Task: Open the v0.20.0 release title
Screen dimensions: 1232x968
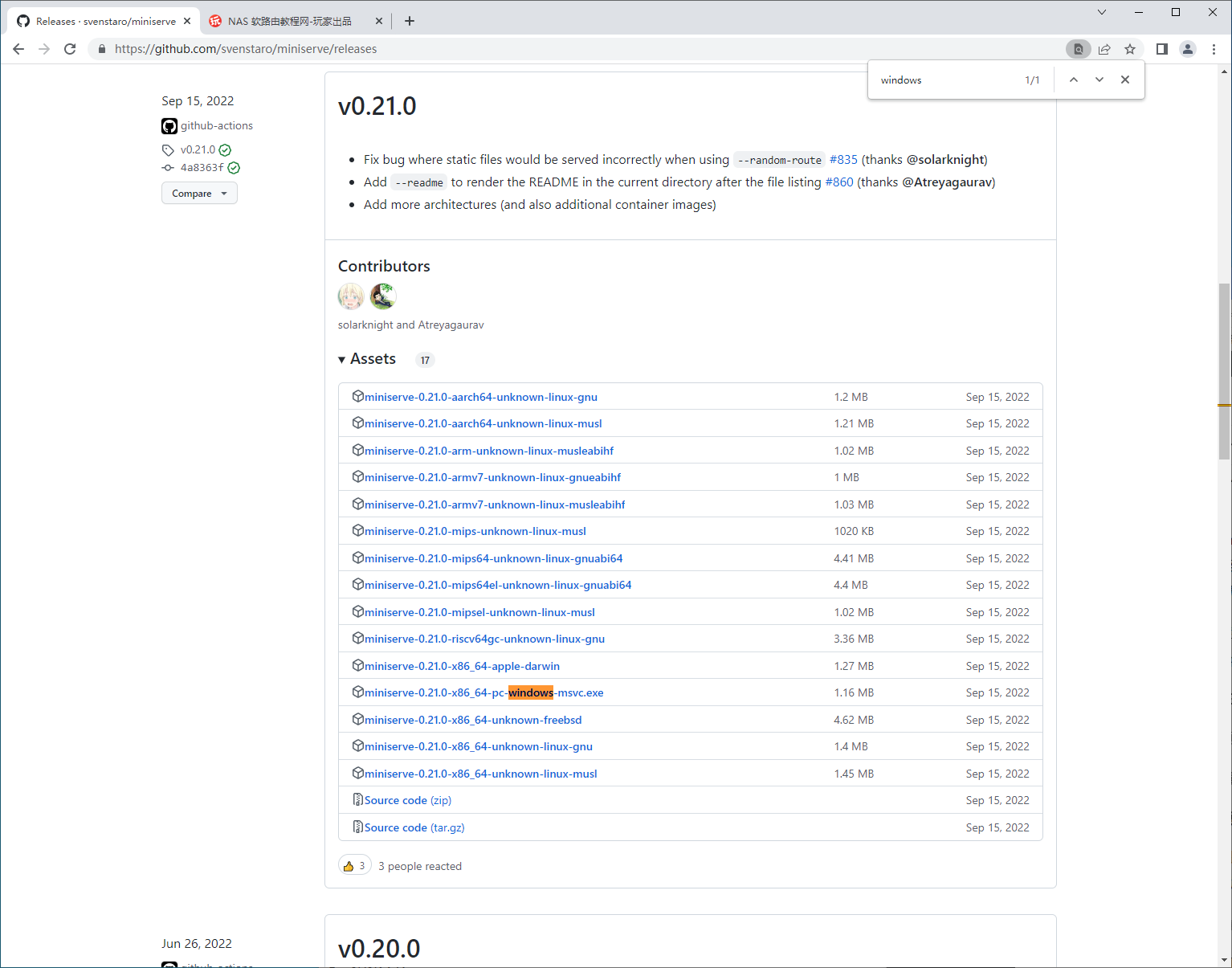Action: 379,949
